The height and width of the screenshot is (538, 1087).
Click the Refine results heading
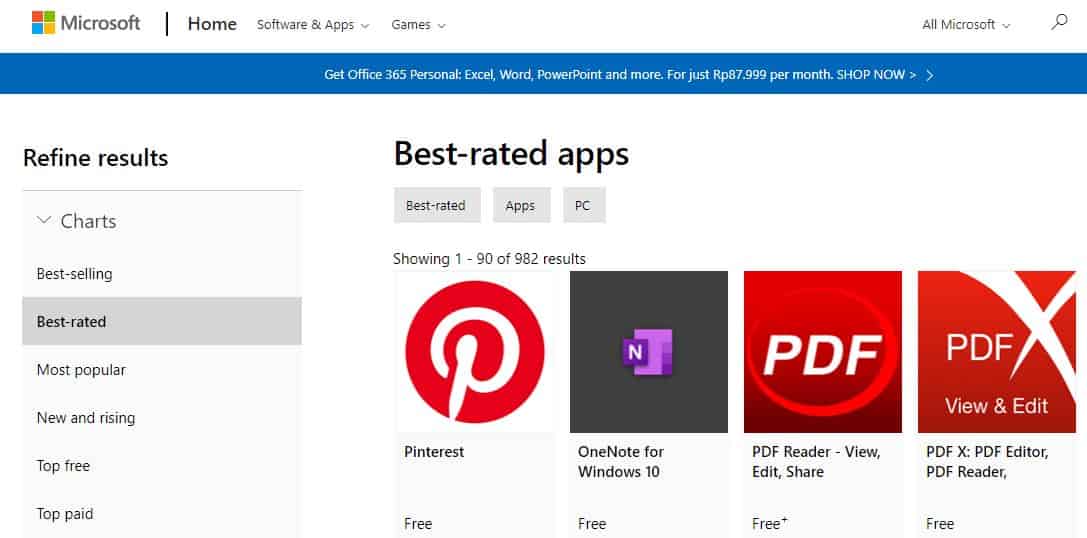click(96, 157)
